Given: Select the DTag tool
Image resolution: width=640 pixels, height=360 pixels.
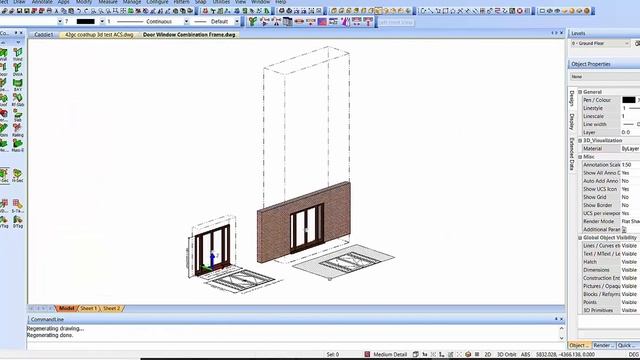Looking at the screenshot, I should point(18,222).
